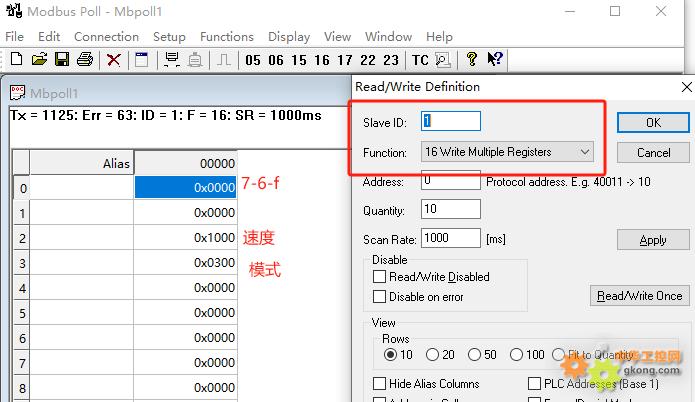The height and width of the screenshot is (402, 695).
Task: Select register row 3 value 0x0300
Action: pos(186,262)
